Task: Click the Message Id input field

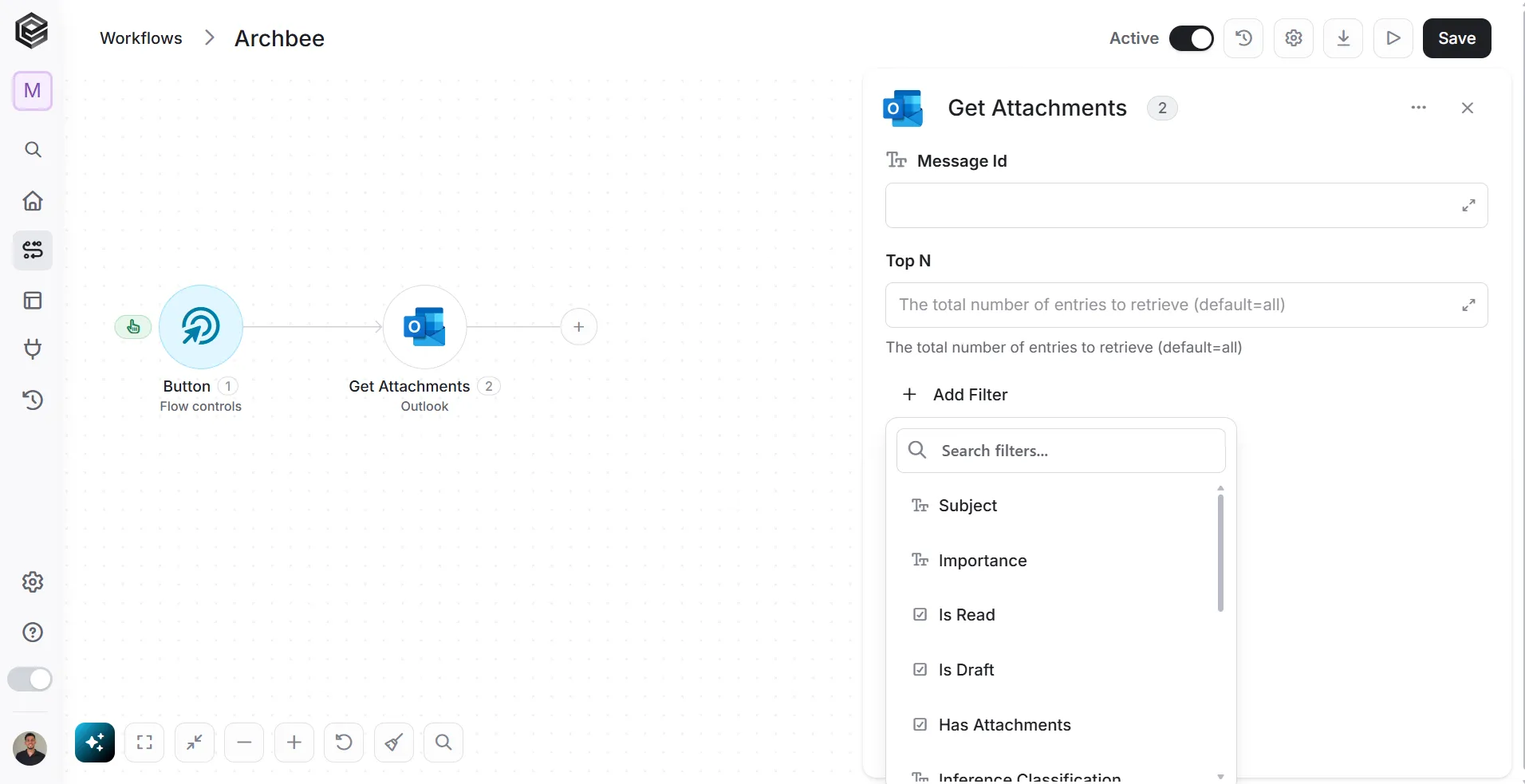Action: pyautogui.click(x=1187, y=206)
